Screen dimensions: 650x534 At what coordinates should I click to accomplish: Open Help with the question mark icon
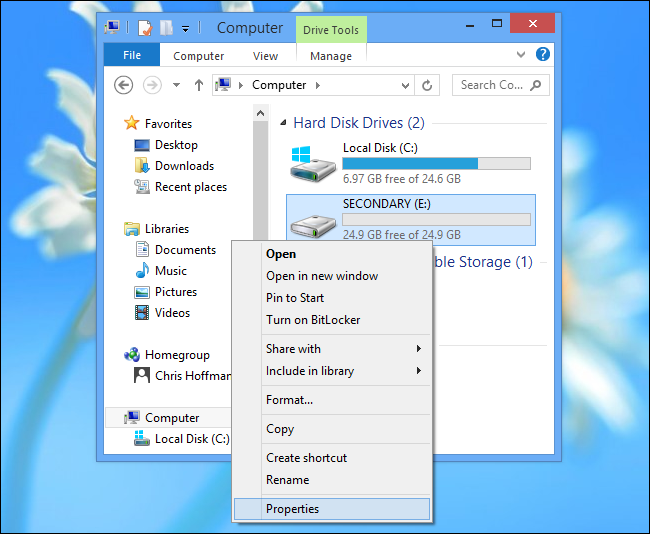(543, 54)
